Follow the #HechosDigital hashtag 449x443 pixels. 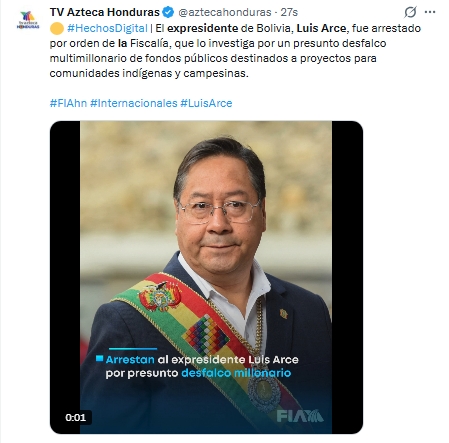(x=107, y=28)
